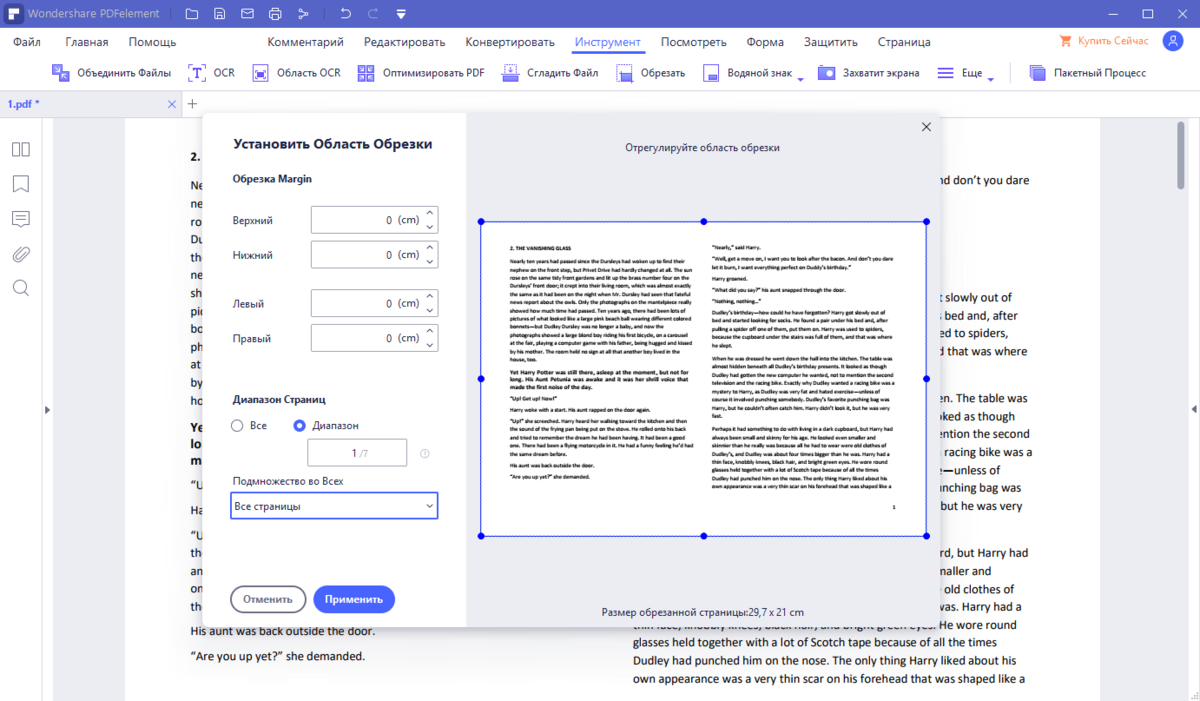The height and width of the screenshot is (701, 1200).
Task: Switch to the Редактировать tab
Action: (x=405, y=42)
